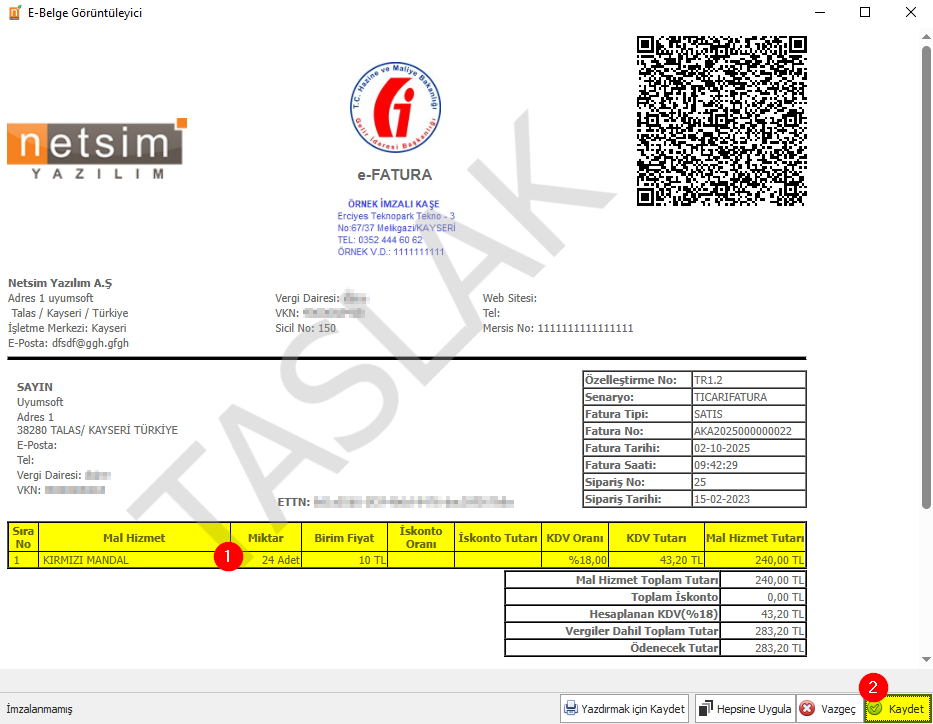
Task: Click the scrollbar up arrow
Action: [924, 34]
